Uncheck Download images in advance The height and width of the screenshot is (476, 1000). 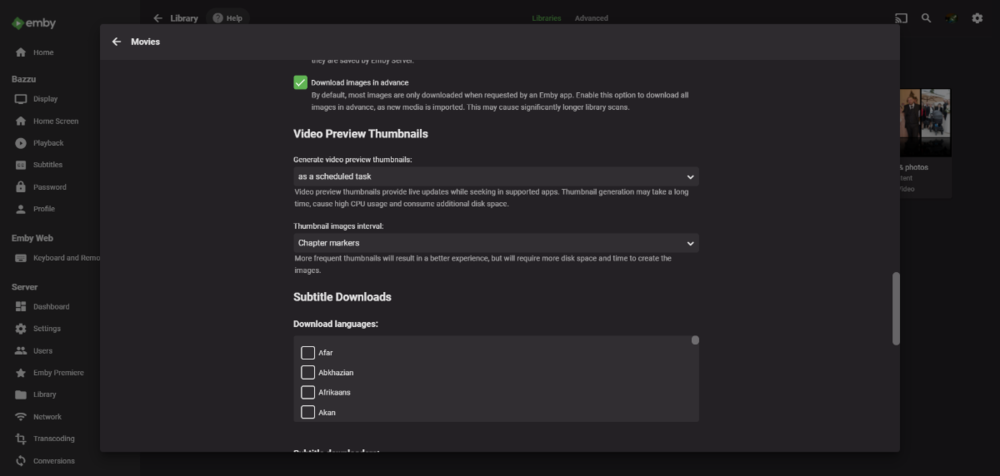pos(300,82)
